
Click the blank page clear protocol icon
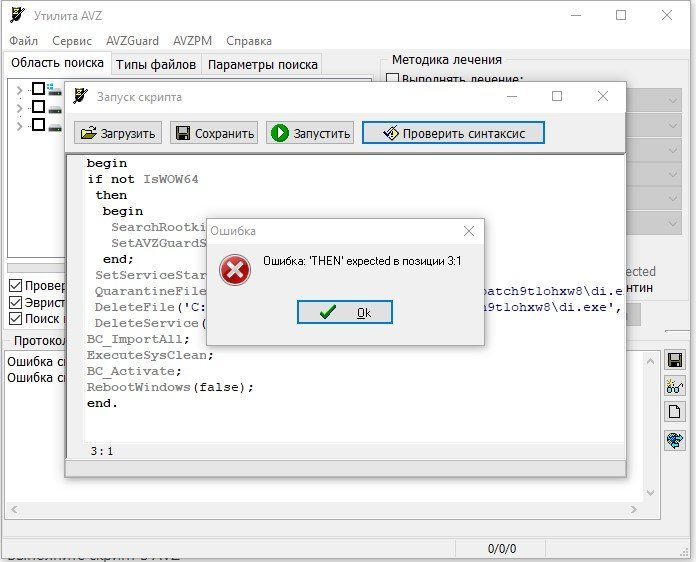(675, 412)
